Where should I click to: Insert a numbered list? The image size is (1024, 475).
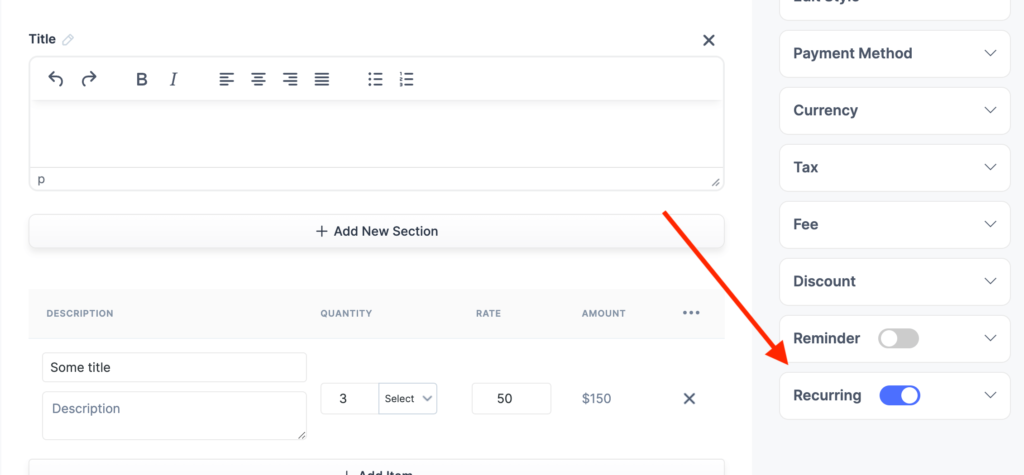406,80
